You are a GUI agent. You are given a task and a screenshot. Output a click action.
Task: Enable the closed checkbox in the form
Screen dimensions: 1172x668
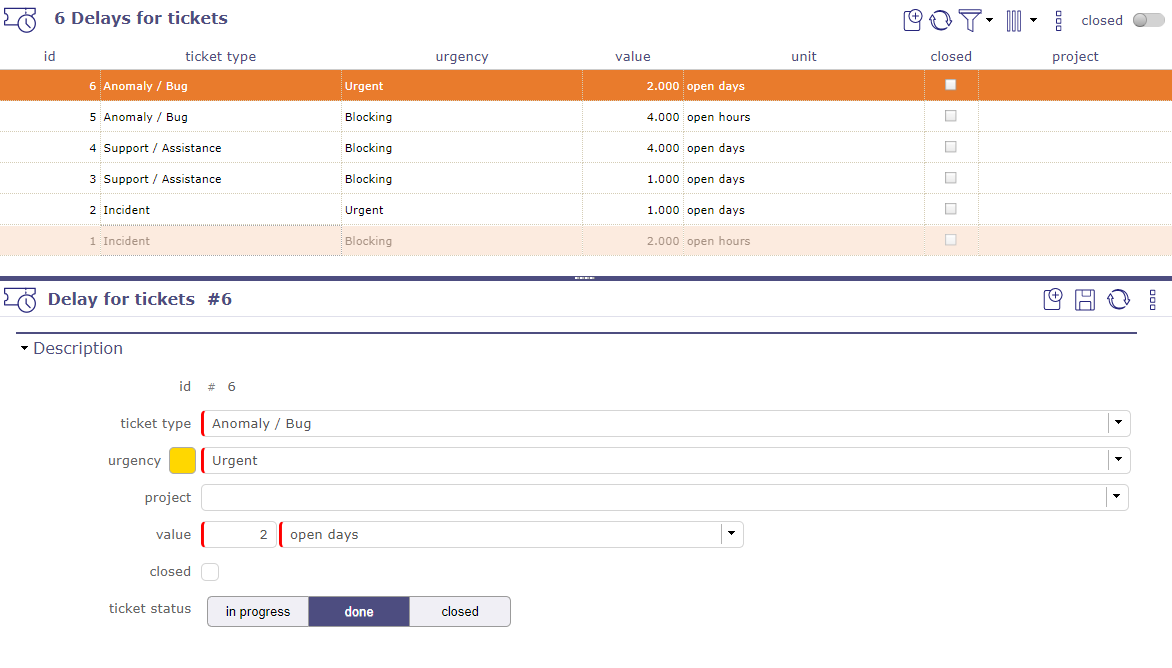pyautogui.click(x=210, y=570)
